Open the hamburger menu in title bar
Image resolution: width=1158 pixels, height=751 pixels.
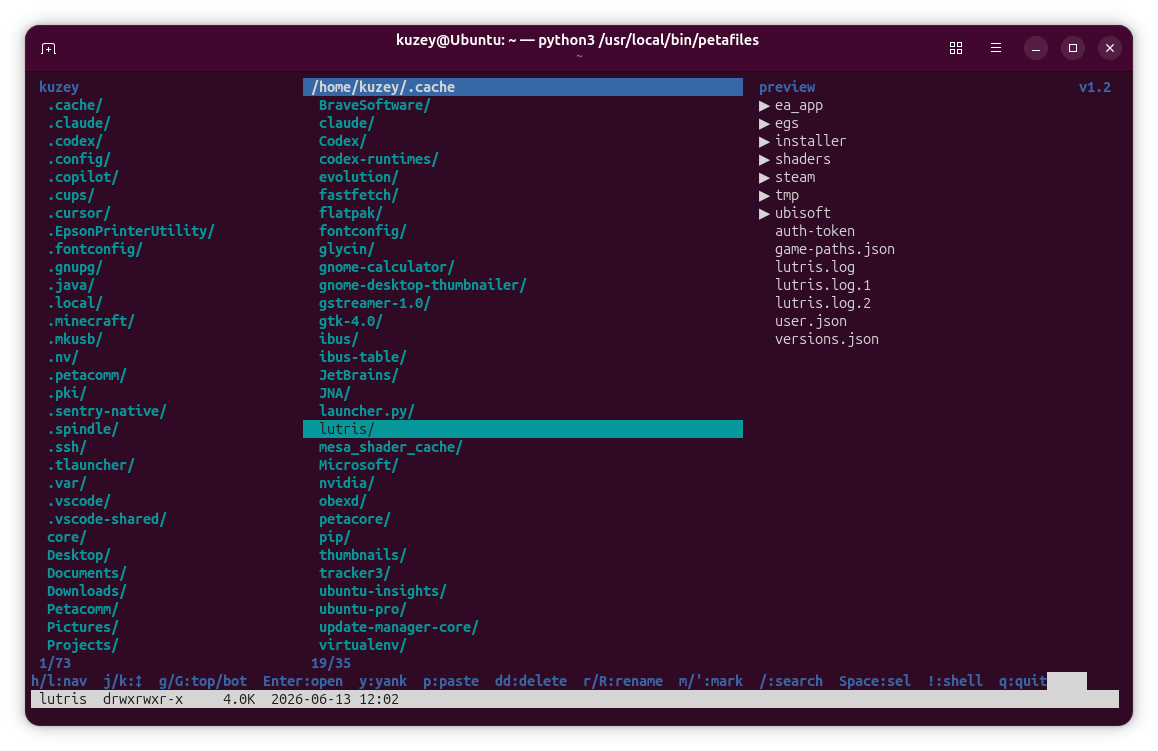pyautogui.click(x=996, y=48)
